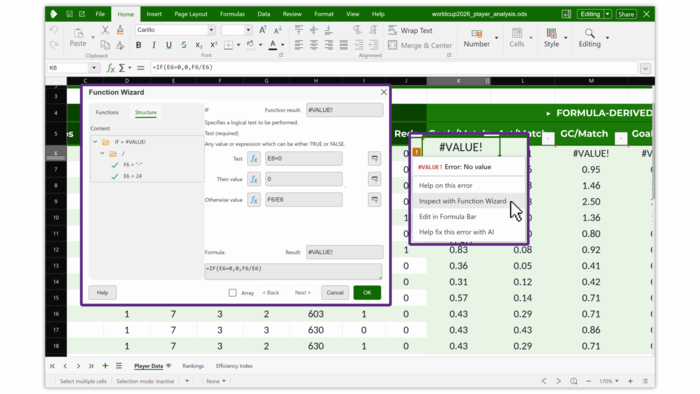Add a new sheet with the plus icon
Image resolution: width=700 pixels, height=394 pixels.
click(x=105, y=366)
